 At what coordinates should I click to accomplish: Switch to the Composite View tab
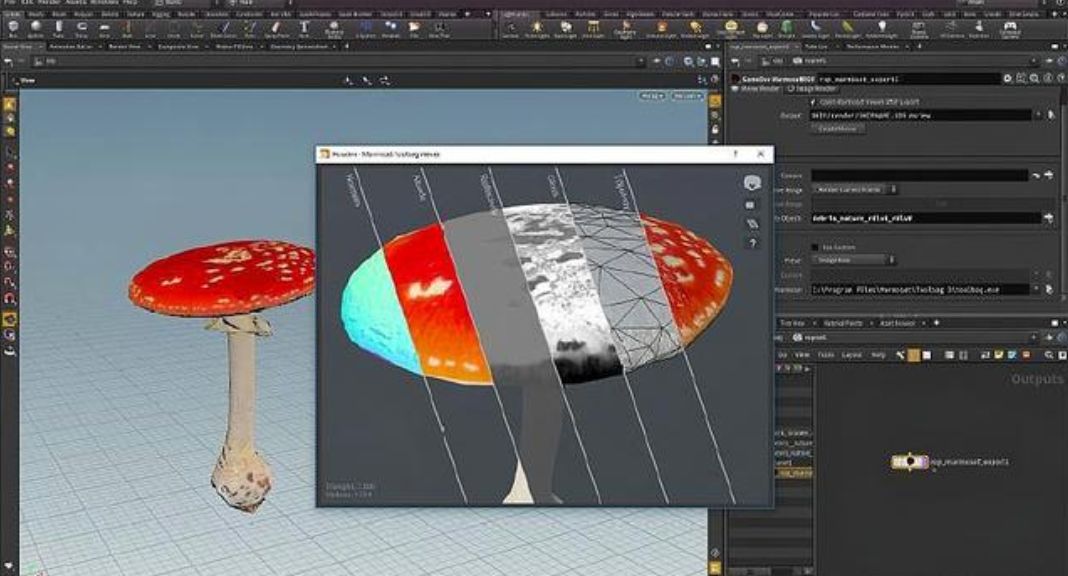(x=178, y=46)
